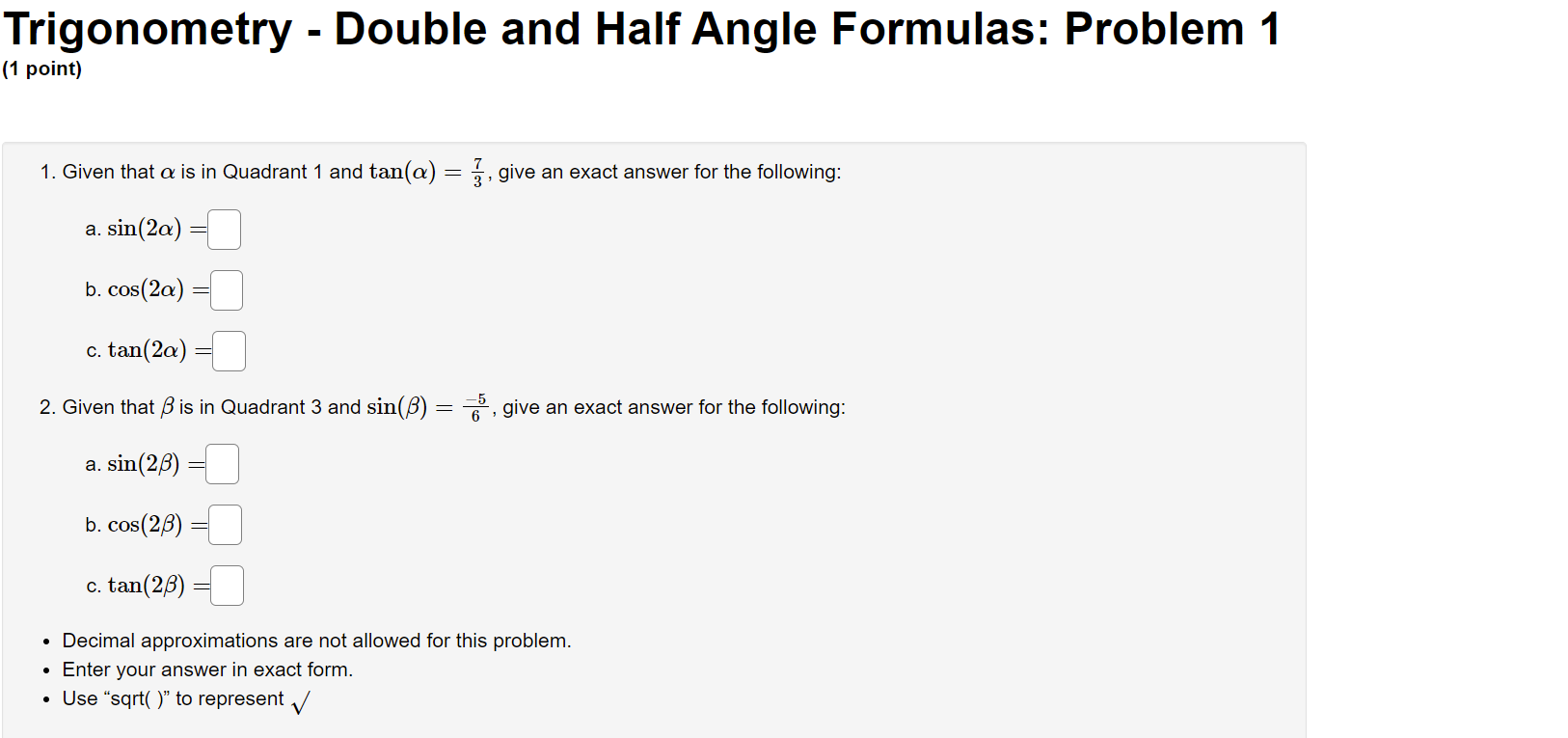
Task: Click the sin(2β) answer box
Action: coord(221,463)
